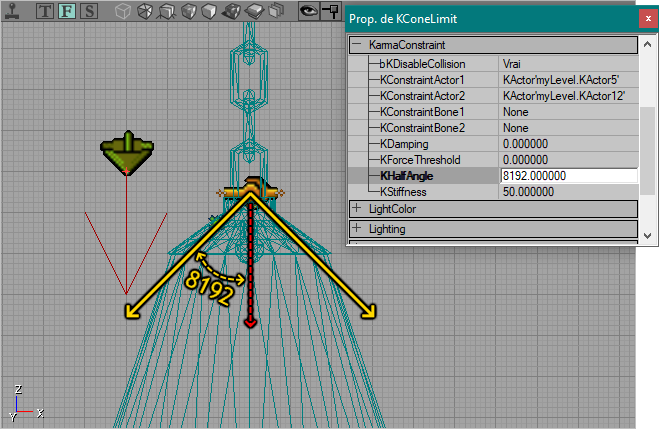Toggle the Front view (F) button
This screenshot has height=429, width=659.
pyautogui.click(x=67, y=11)
